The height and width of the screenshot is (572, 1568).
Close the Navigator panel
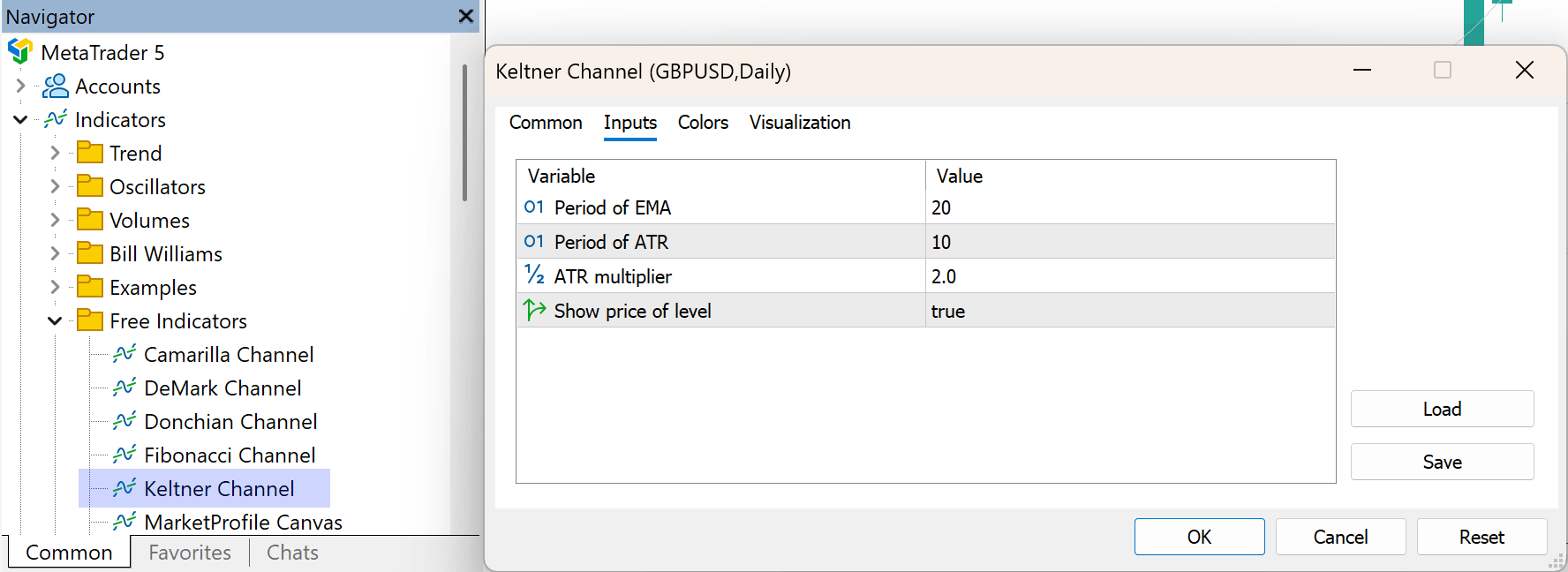[x=466, y=16]
